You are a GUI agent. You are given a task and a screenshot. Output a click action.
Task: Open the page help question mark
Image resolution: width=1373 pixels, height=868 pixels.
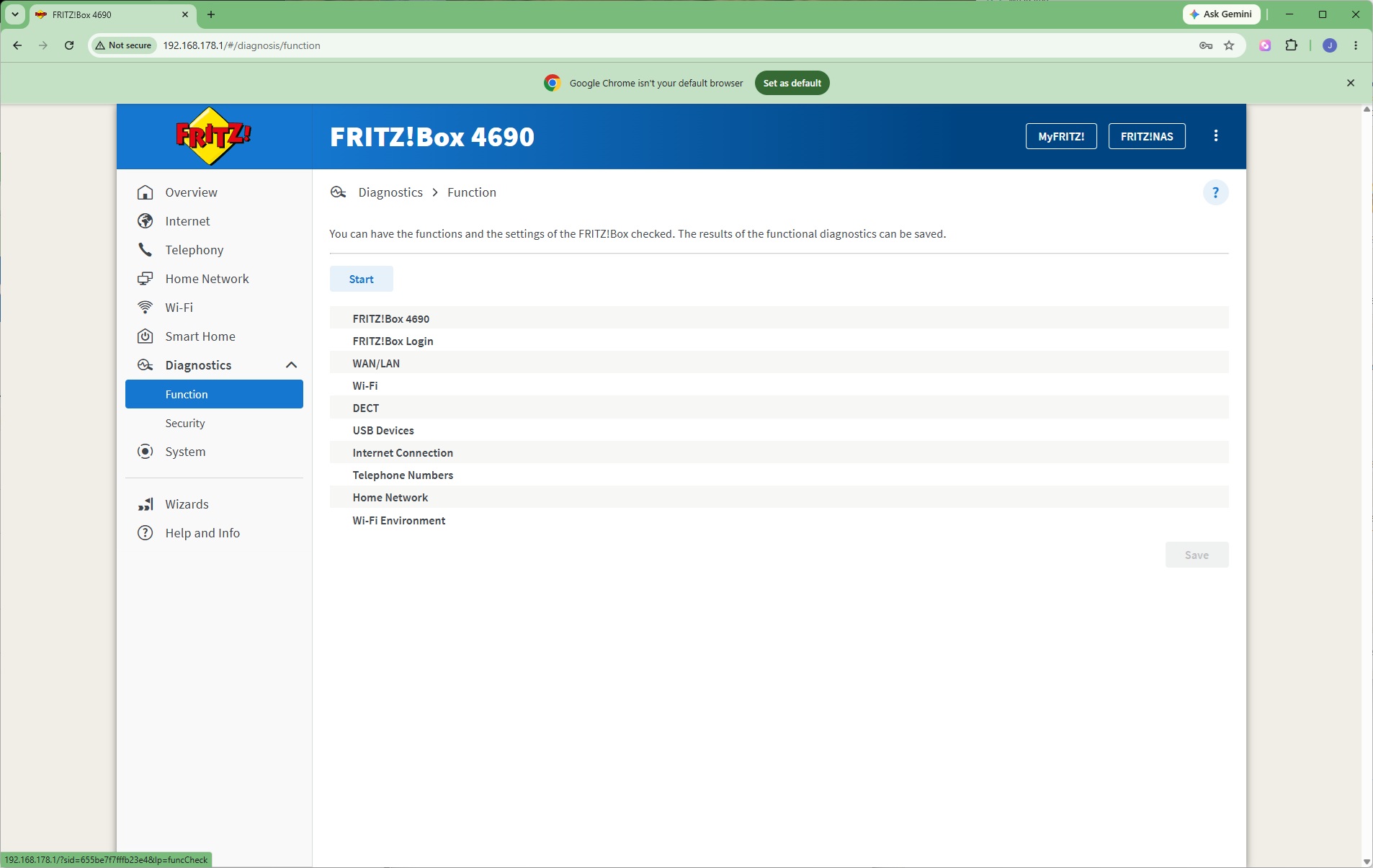point(1216,192)
